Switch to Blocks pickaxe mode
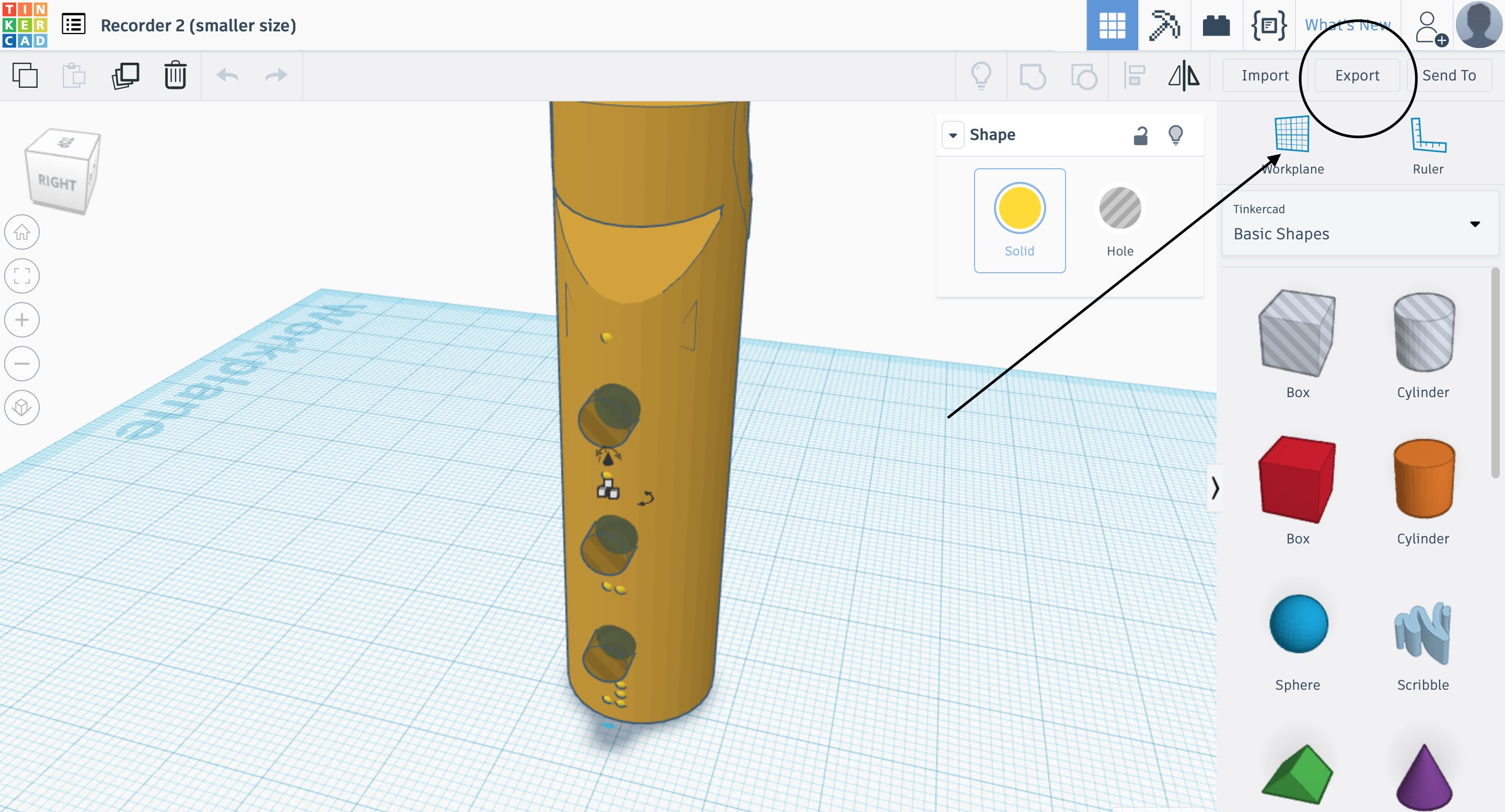The height and width of the screenshot is (812, 1505). click(1164, 25)
